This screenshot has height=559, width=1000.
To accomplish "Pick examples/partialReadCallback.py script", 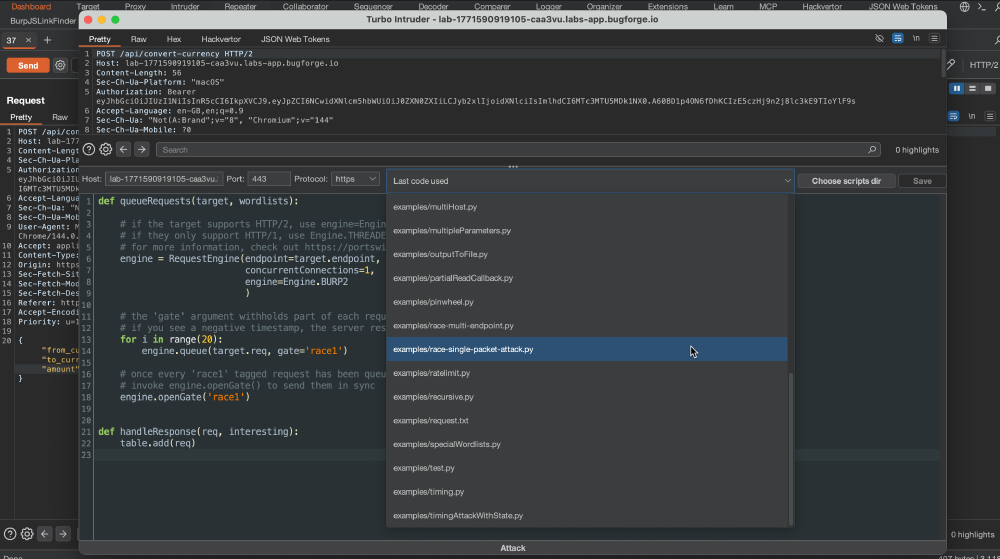I will (x=587, y=278).
